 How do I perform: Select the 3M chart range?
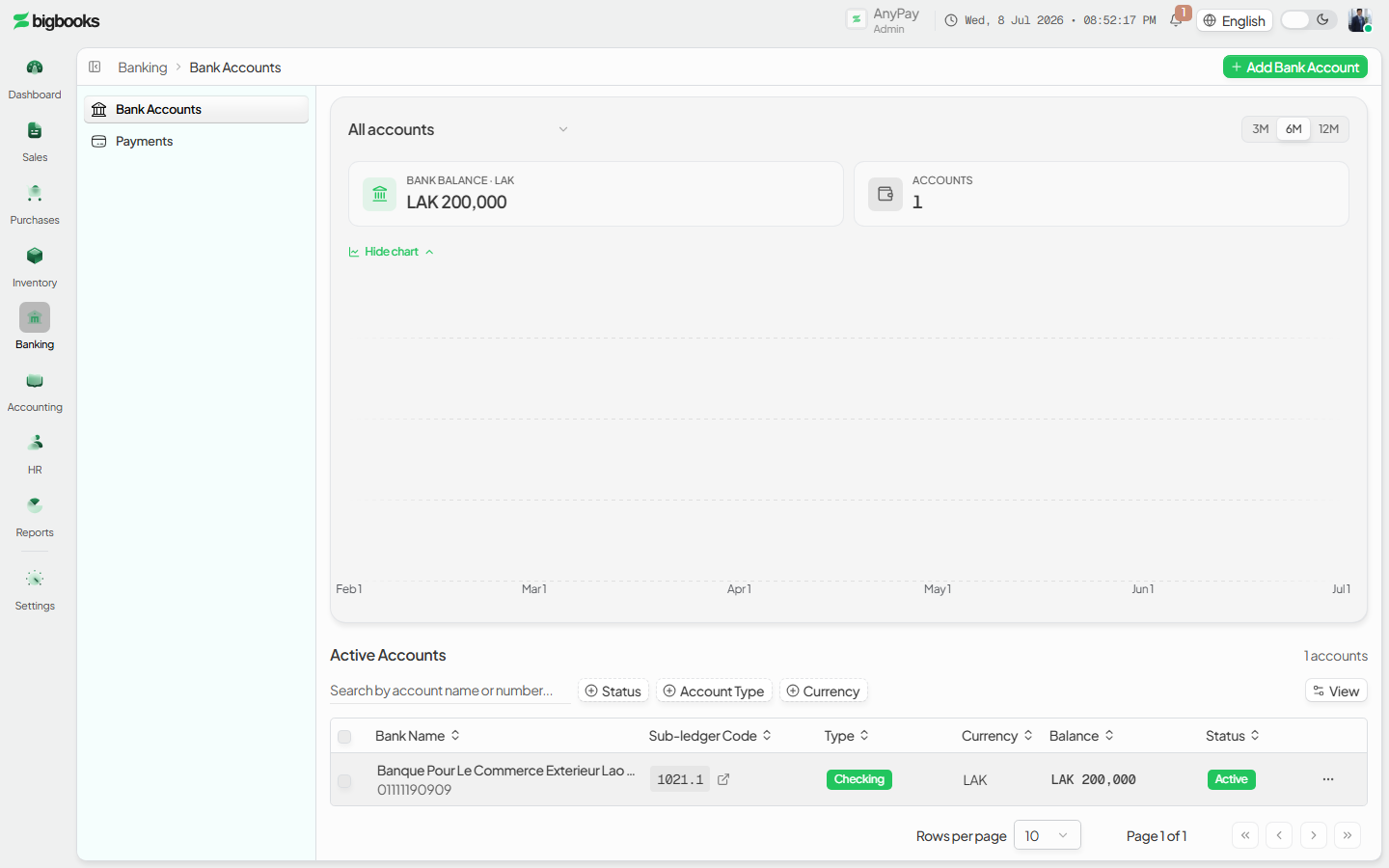pyautogui.click(x=1260, y=129)
